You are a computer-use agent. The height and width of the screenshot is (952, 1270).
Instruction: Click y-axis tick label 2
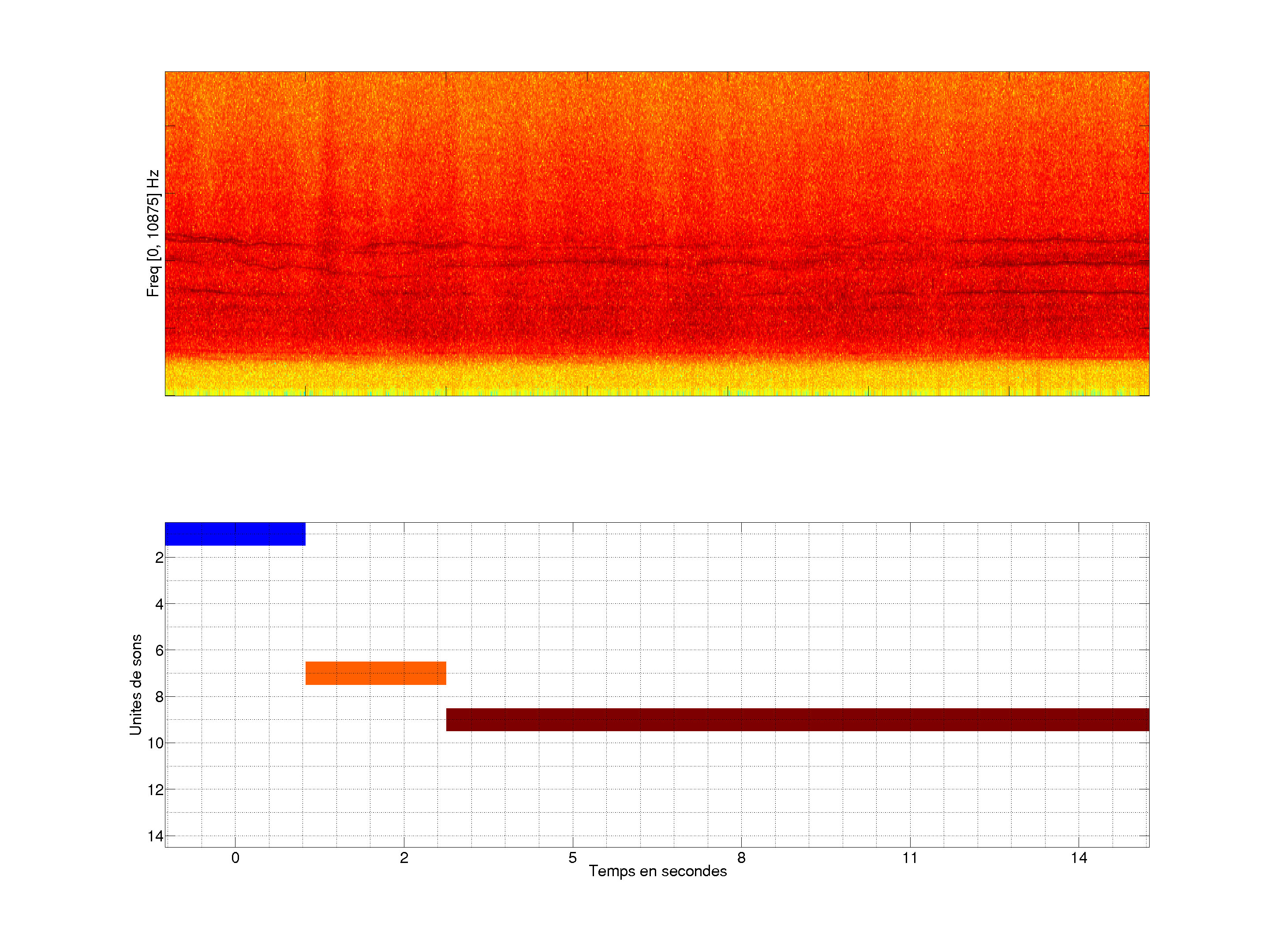[x=159, y=558]
